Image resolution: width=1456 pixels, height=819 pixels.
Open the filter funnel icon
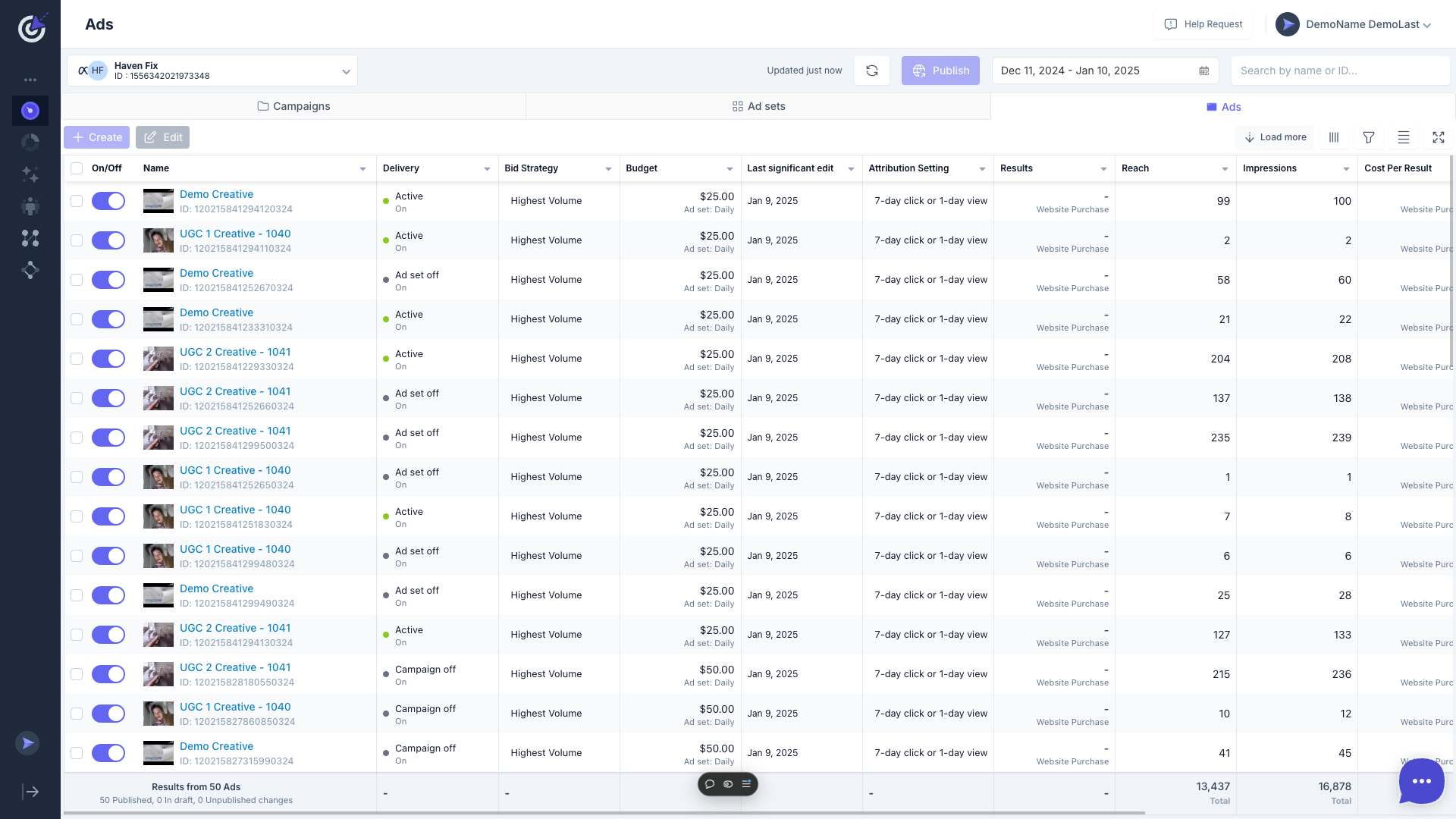click(x=1369, y=137)
